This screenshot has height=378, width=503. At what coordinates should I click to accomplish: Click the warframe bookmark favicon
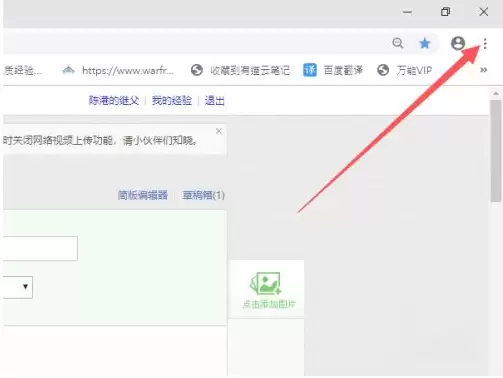[69, 70]
